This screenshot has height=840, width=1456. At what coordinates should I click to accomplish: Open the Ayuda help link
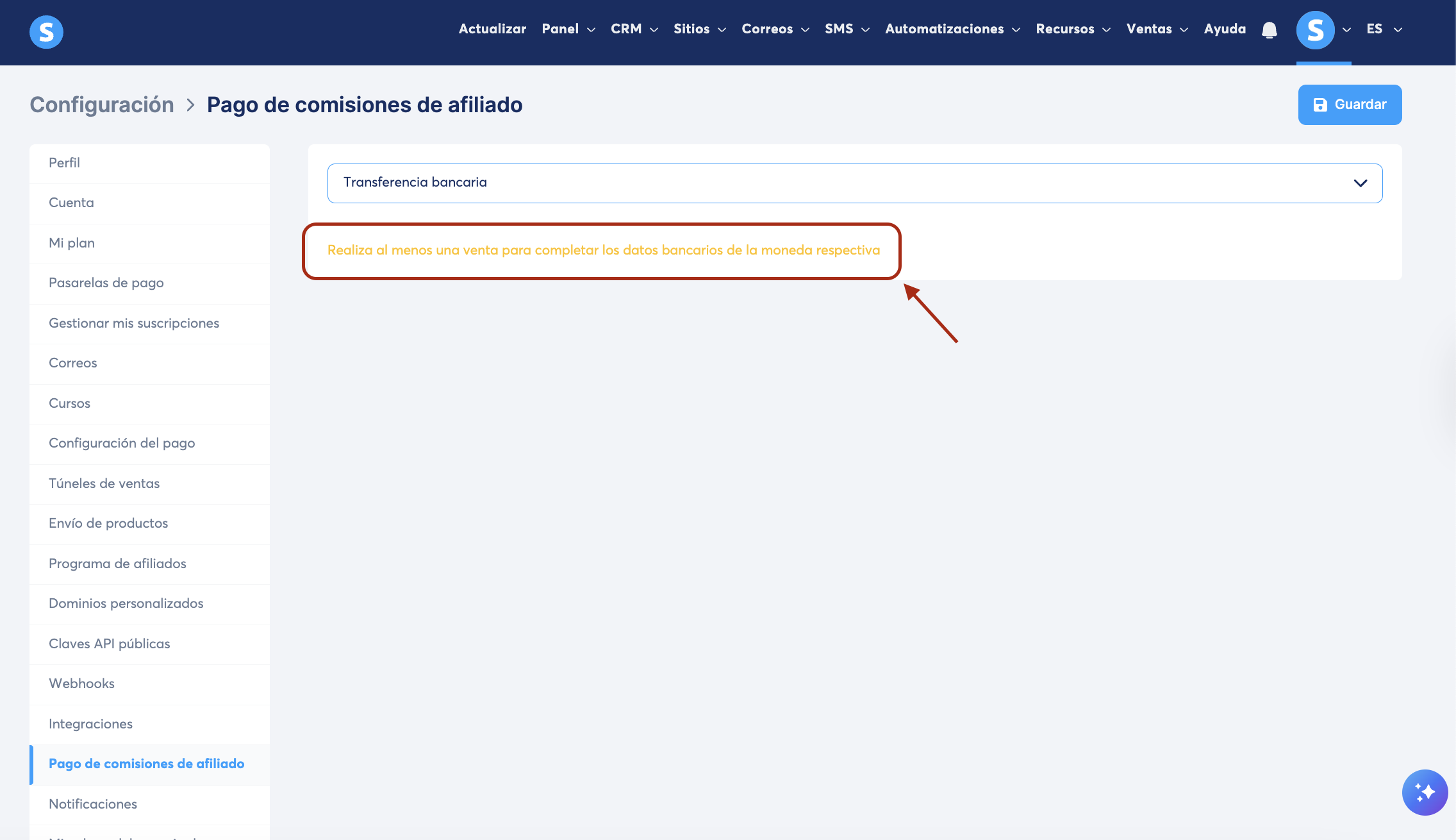(1225, 29)
